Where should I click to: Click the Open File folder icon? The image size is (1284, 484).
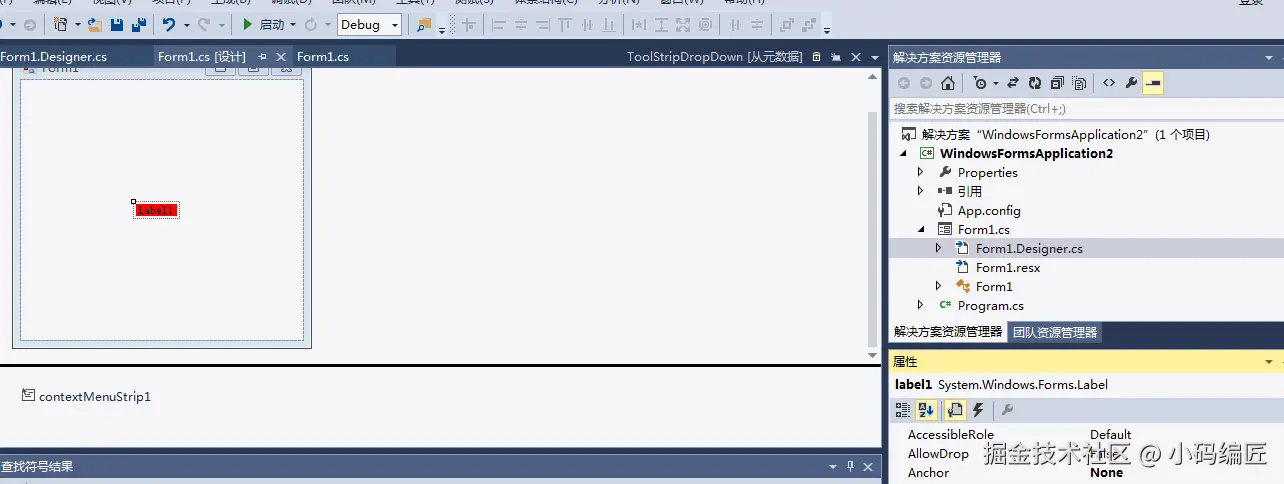pyautogui.click(x=95, y=24)
